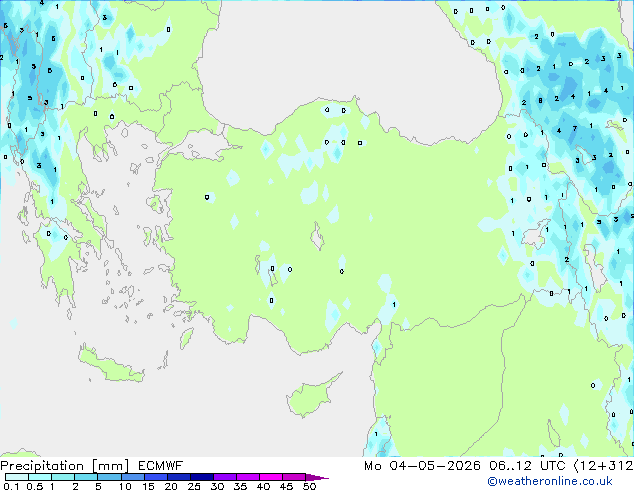Pick the 15–20 mm legend color swatch
The height and width of the screenshot is (490, 634).
(156, 477)
